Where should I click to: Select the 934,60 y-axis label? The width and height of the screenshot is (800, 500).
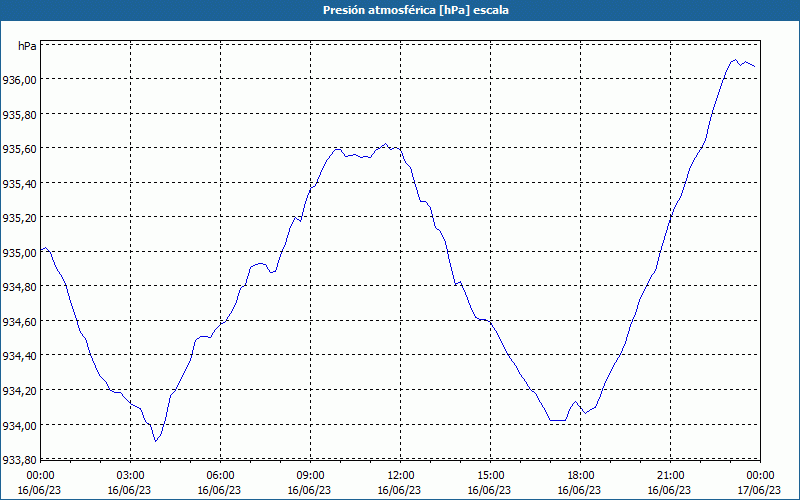click(19, 321)
